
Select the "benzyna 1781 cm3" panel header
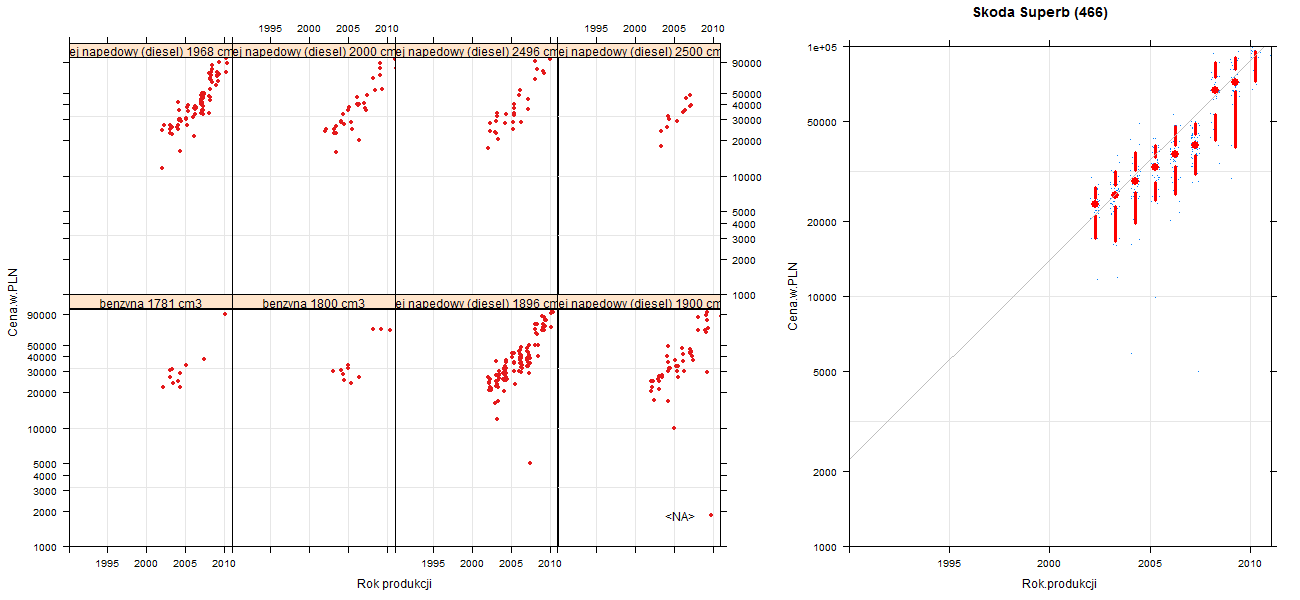pyautogui.click(x=151, y=303)
